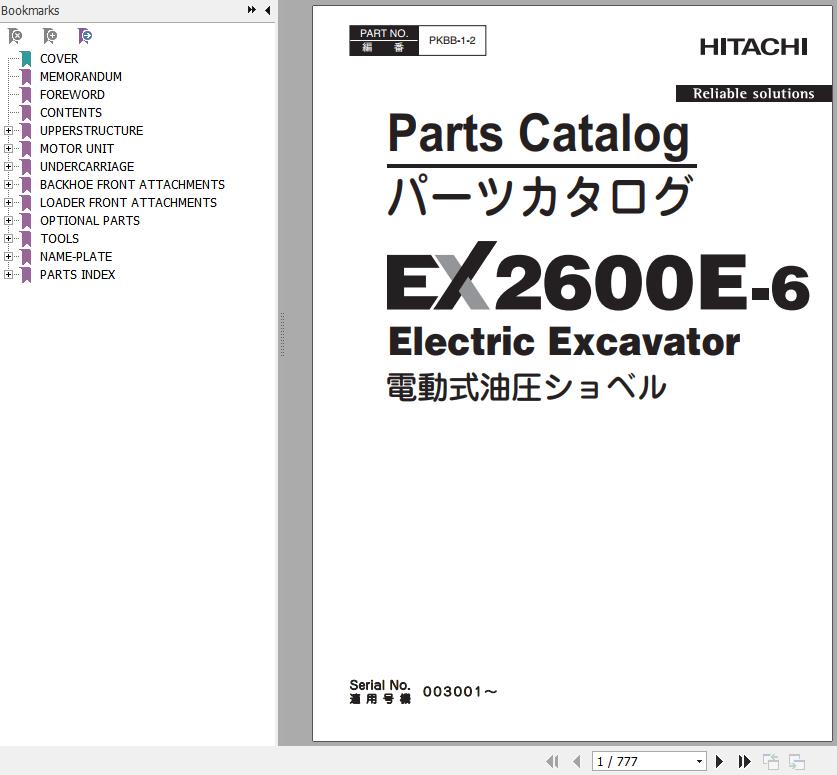837x775 pixels.
Task: Click the Bookmarks panel double-arrow options button
Action: 252,10
